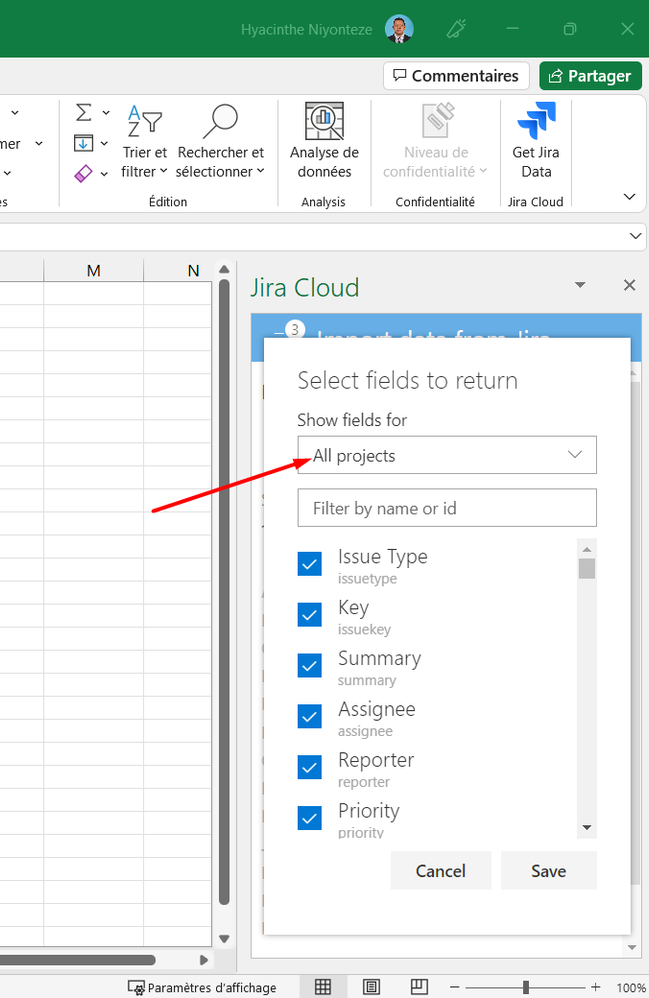Collapse the ribbon with chevron
649x998 pixels.
[629, 197]
